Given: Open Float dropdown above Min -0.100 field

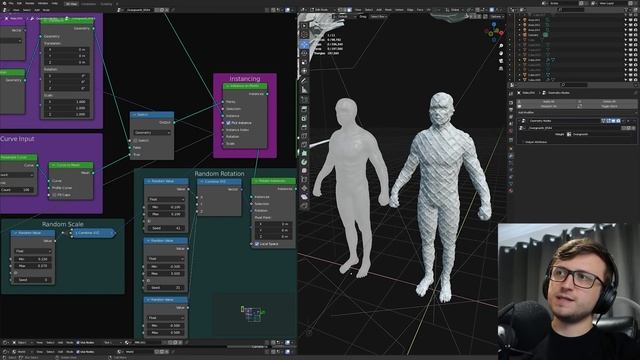Looking at the screenshot, I should 166,199.
